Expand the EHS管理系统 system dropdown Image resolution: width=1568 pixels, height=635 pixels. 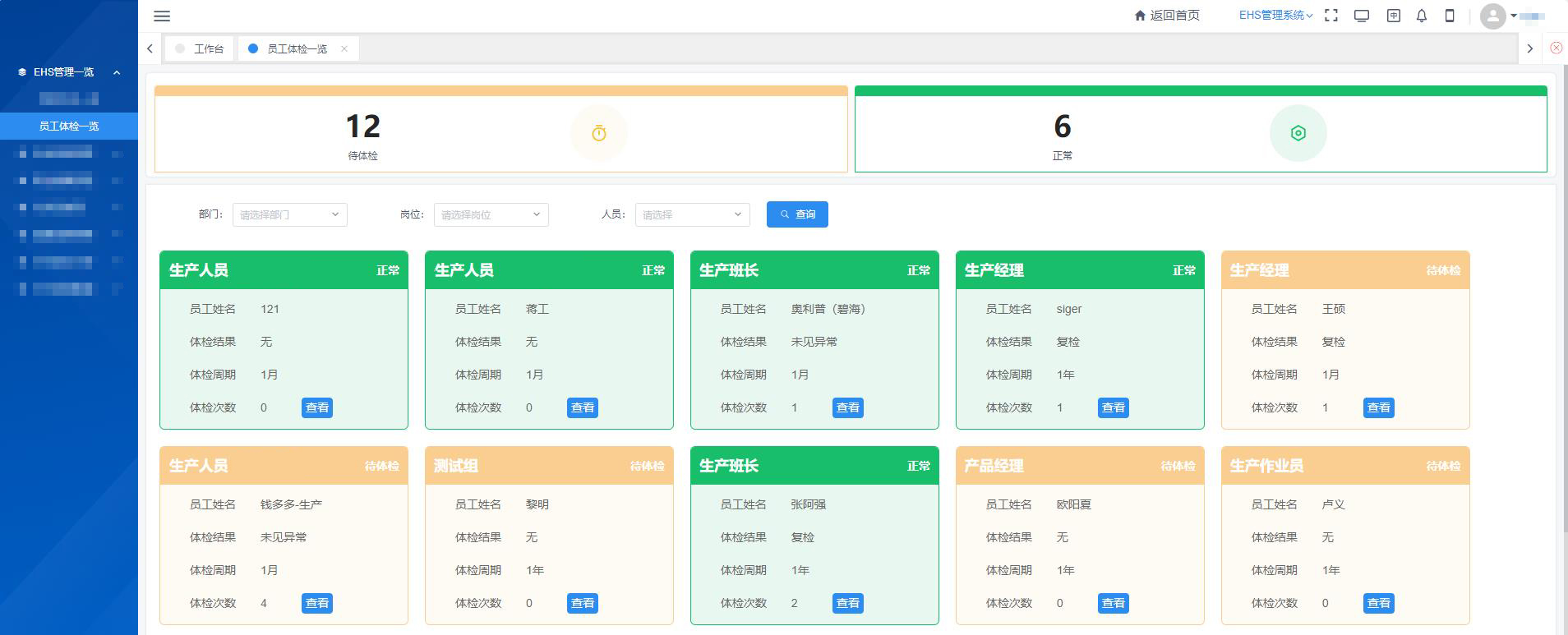point(1275,16)
